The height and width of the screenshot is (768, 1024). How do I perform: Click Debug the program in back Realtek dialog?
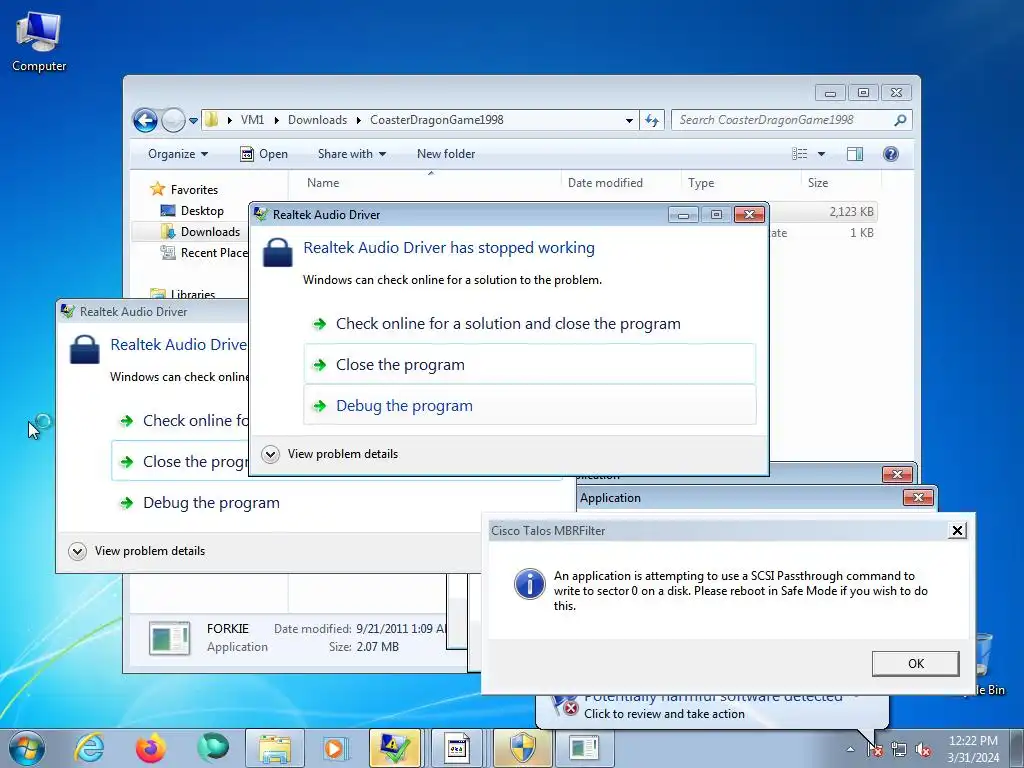[211, 503]
